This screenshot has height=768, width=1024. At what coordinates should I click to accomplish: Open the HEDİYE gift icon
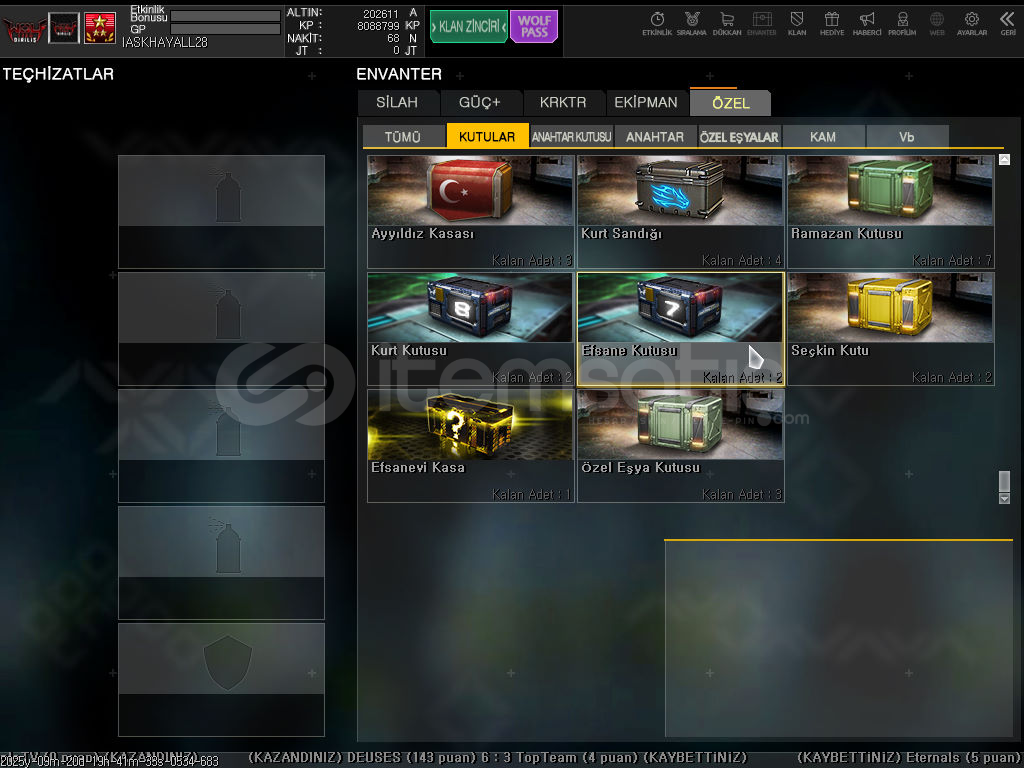point(831,24)
